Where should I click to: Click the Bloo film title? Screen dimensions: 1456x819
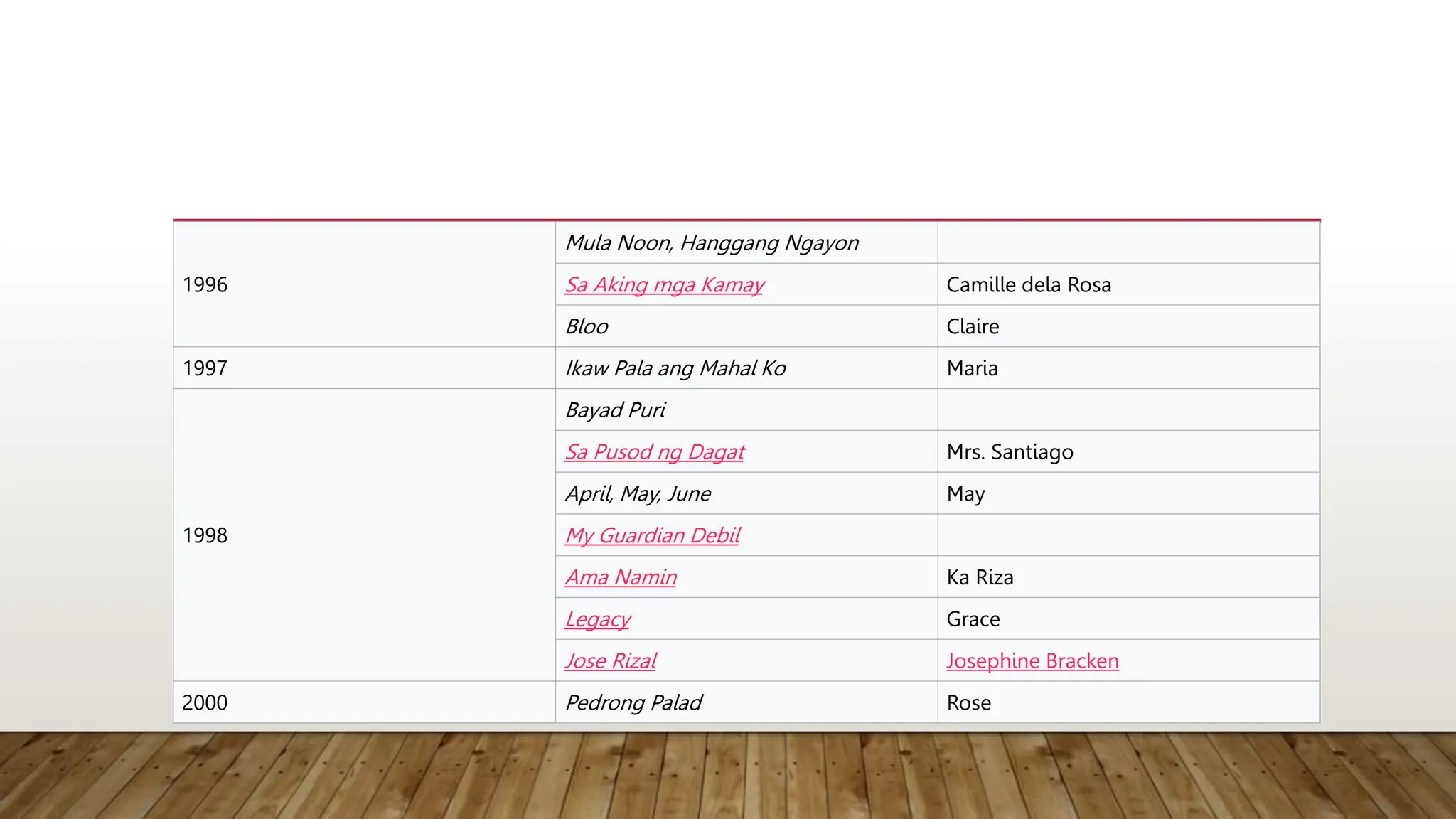[587, 327]
